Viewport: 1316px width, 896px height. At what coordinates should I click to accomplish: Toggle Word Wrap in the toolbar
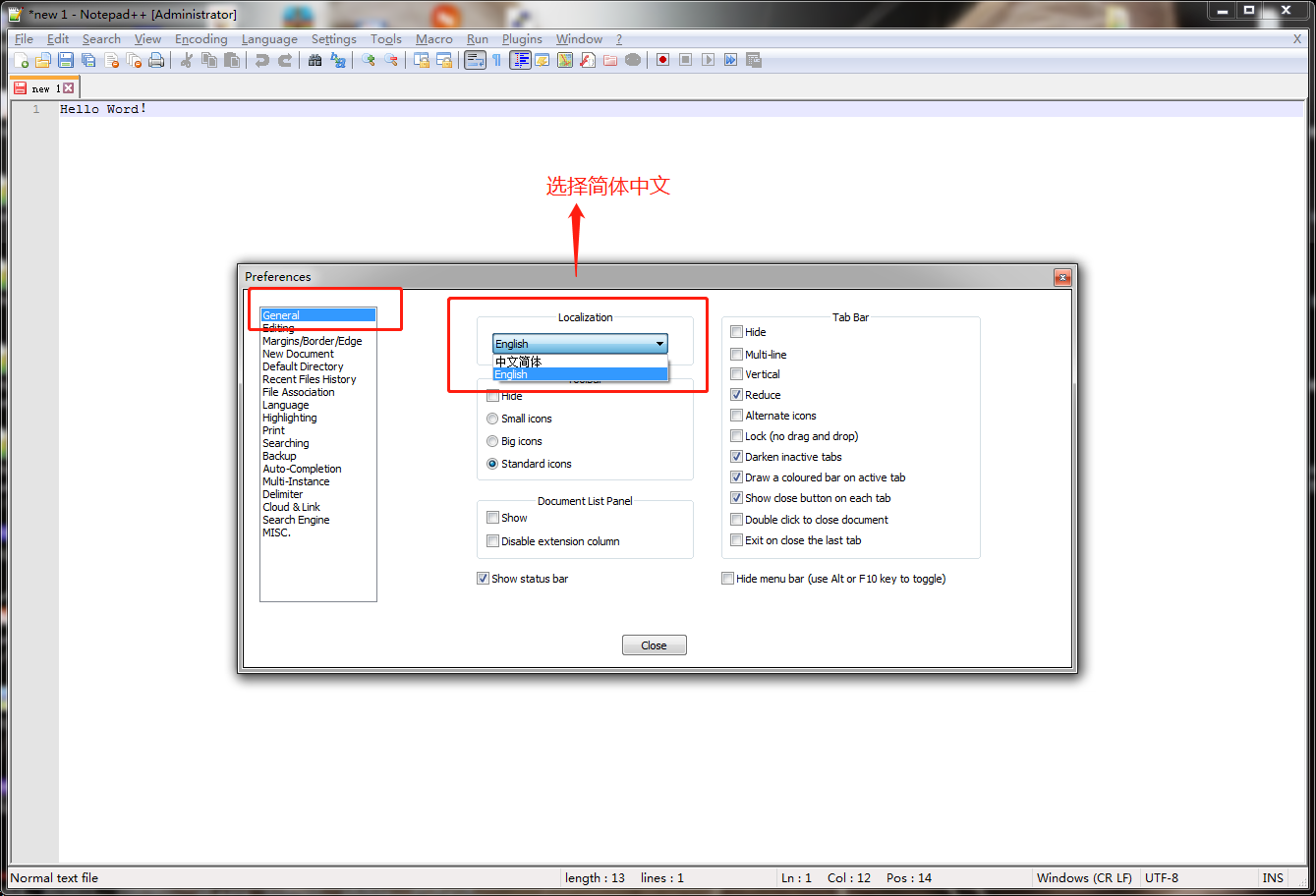(476, 60)
